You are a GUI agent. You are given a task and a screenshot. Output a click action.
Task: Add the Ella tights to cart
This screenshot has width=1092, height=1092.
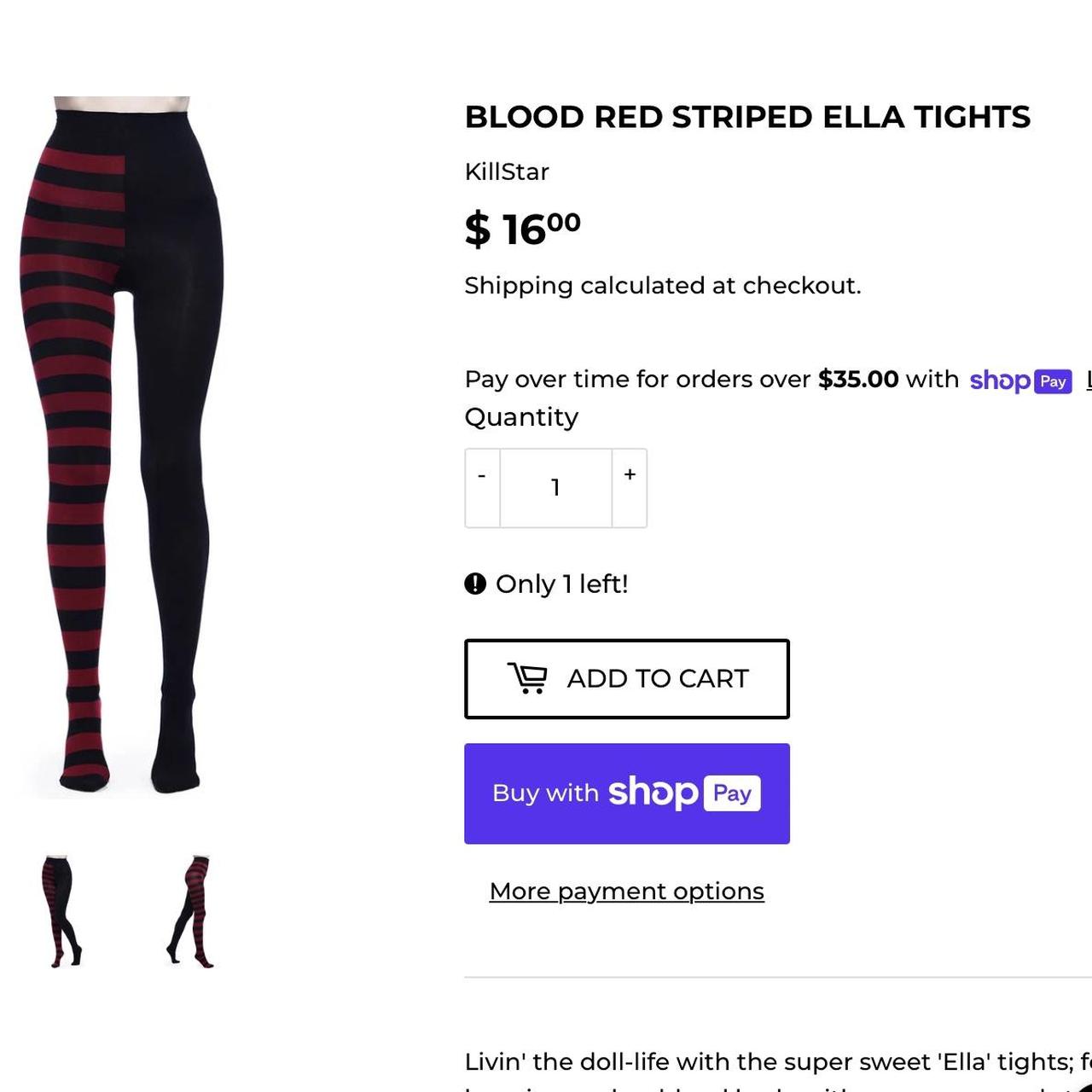[627, 678]
